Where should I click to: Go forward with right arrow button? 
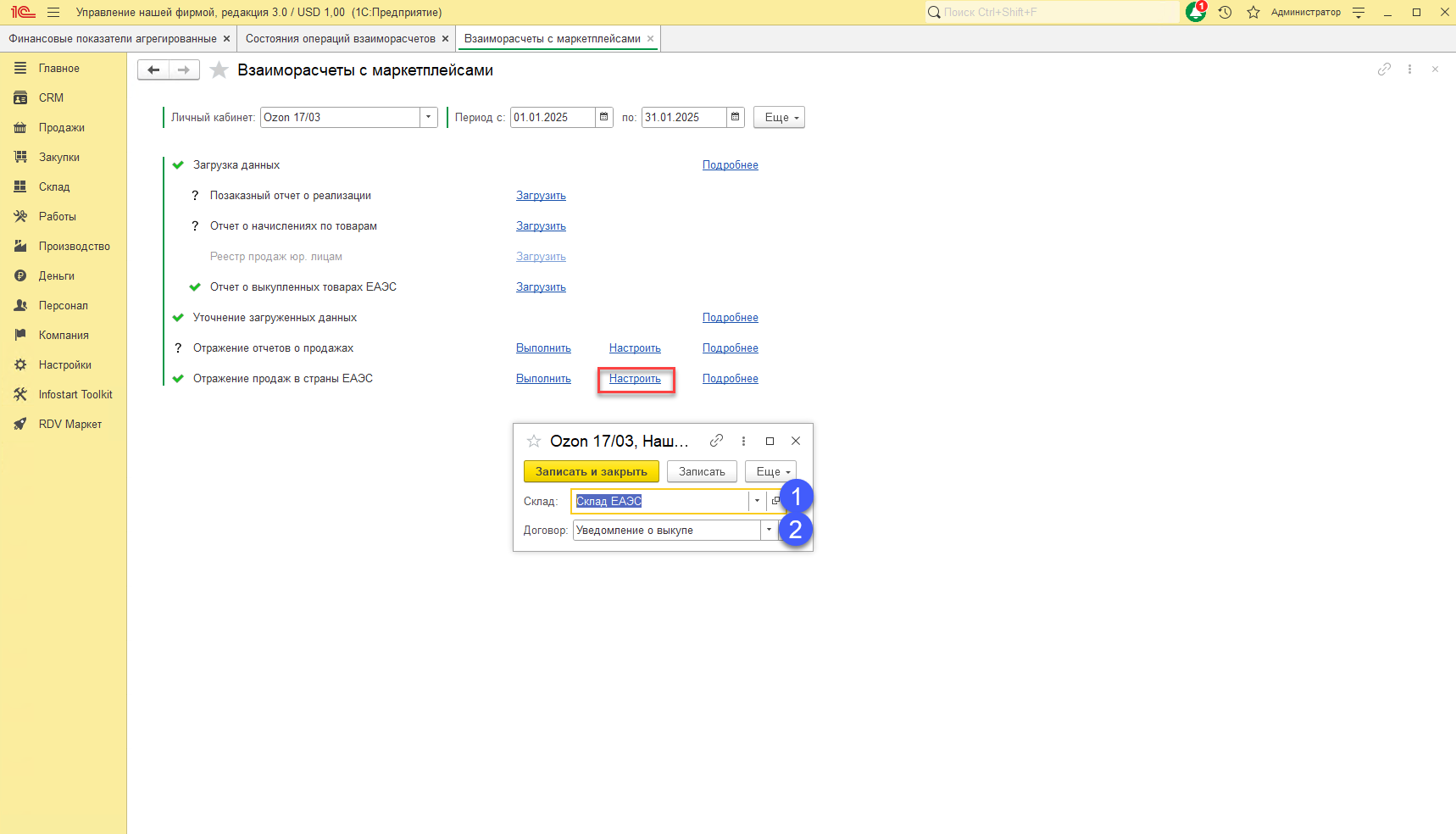(184, 70)
